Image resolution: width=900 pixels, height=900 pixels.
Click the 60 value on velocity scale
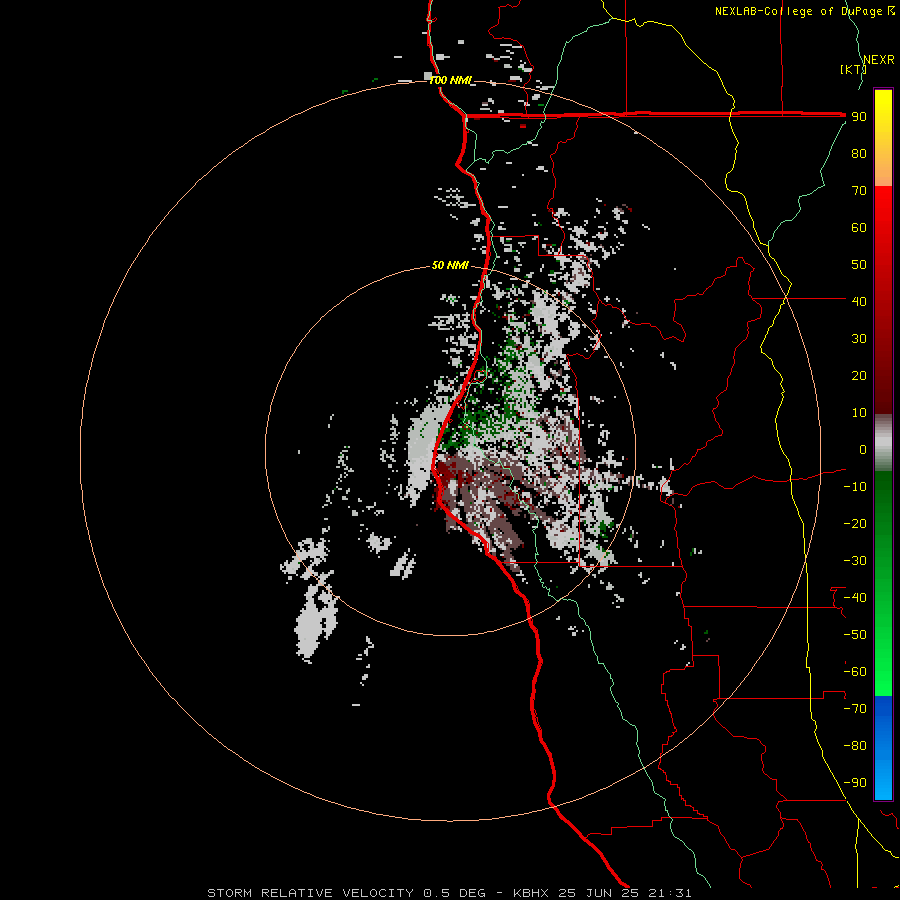pyautogui.click(x=859, y=228)
